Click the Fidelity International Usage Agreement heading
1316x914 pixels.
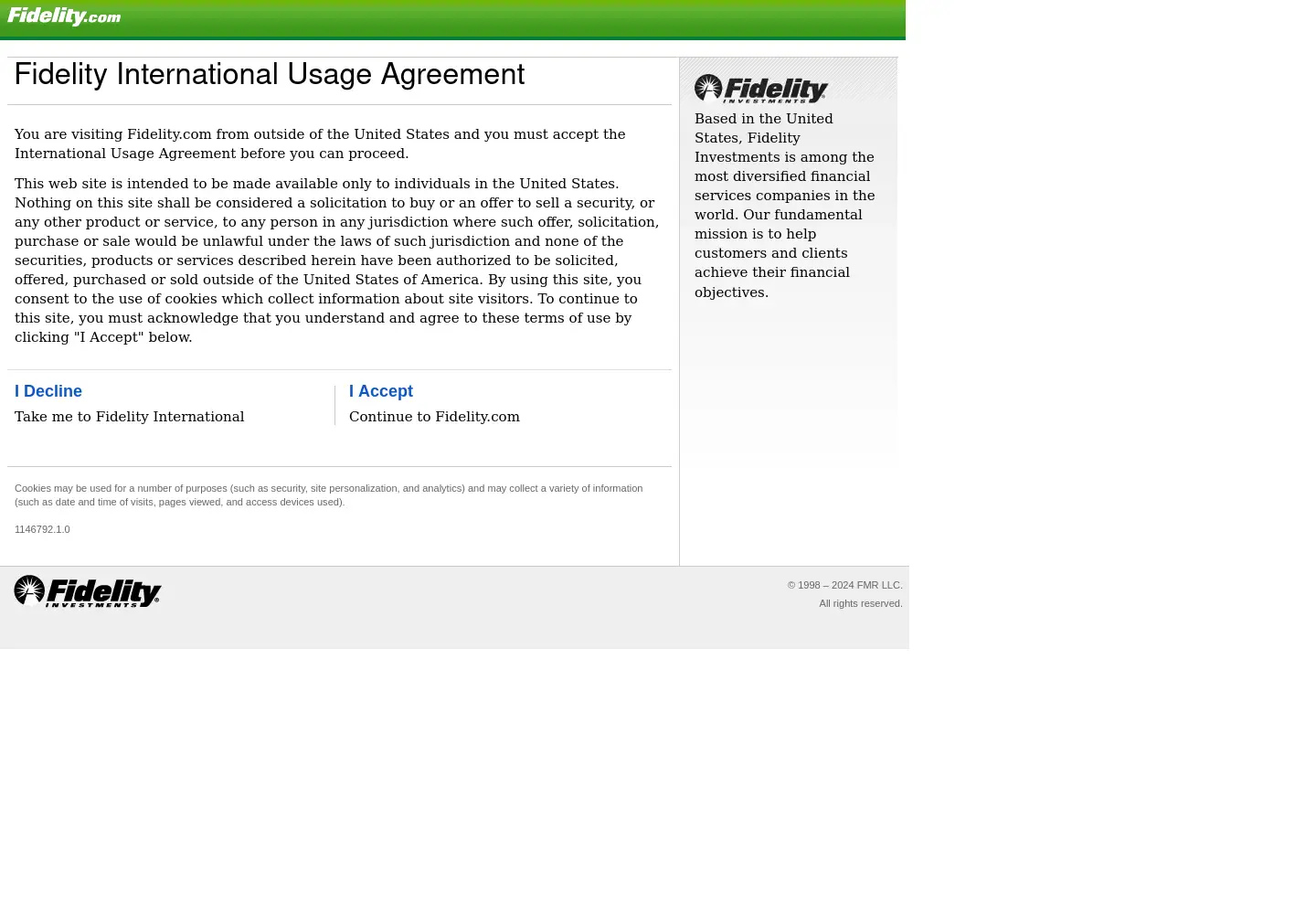click(270, 74)
